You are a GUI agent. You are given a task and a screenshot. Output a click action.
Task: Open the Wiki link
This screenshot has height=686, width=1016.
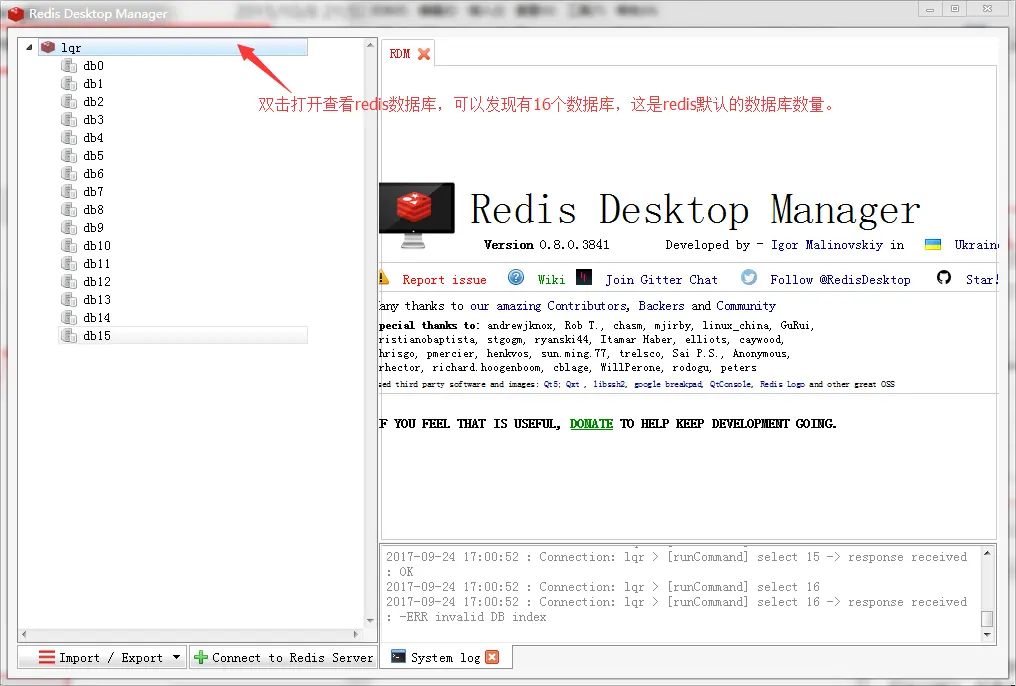click(x=551, y=280)
